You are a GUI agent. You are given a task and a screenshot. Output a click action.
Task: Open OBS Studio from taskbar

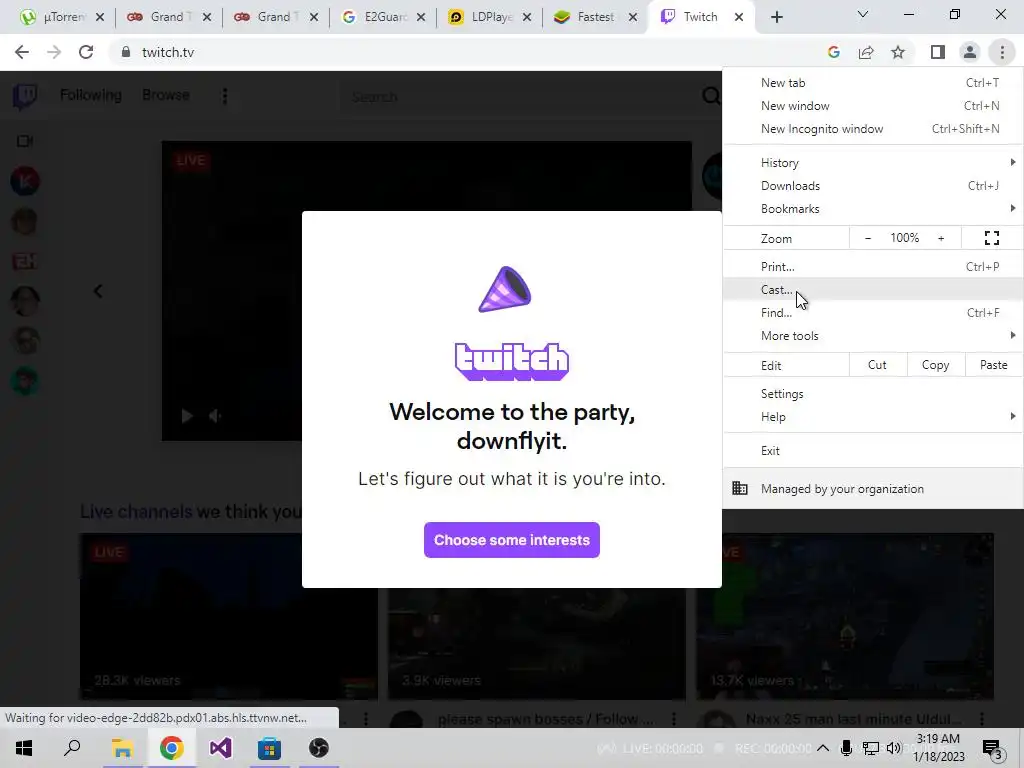point(319,748)
